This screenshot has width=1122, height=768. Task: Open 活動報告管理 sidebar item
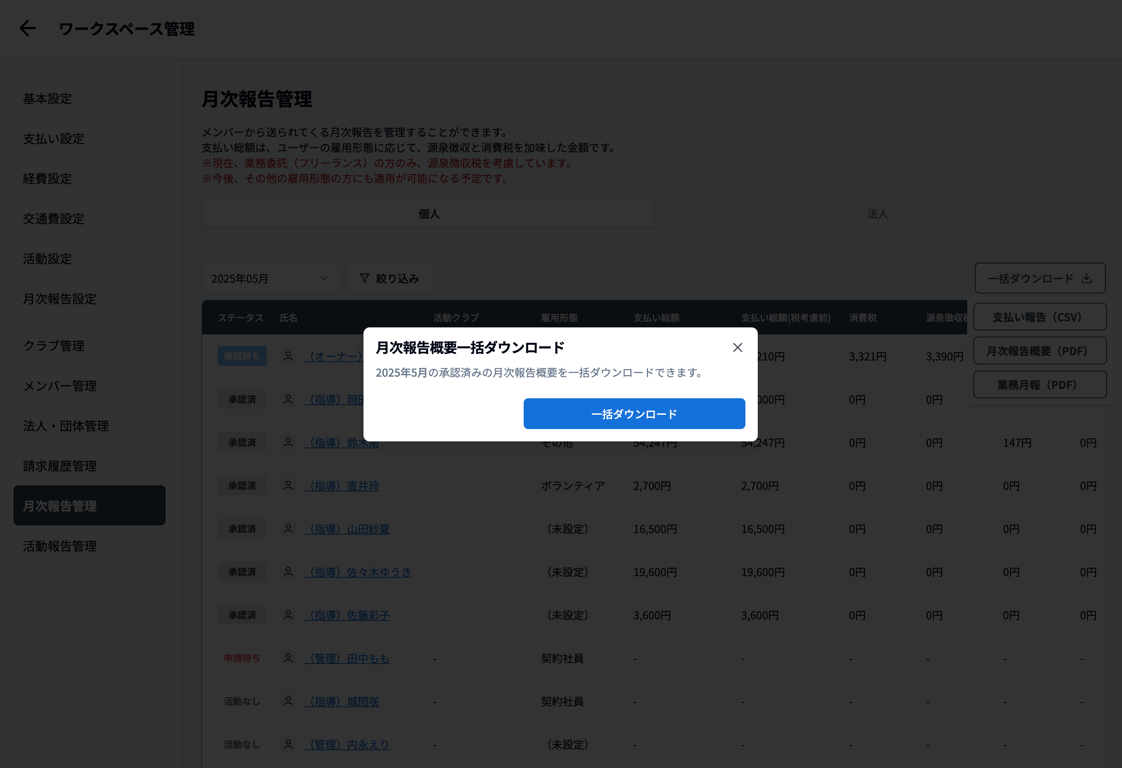pyautogui.click(x=60, y=546)
